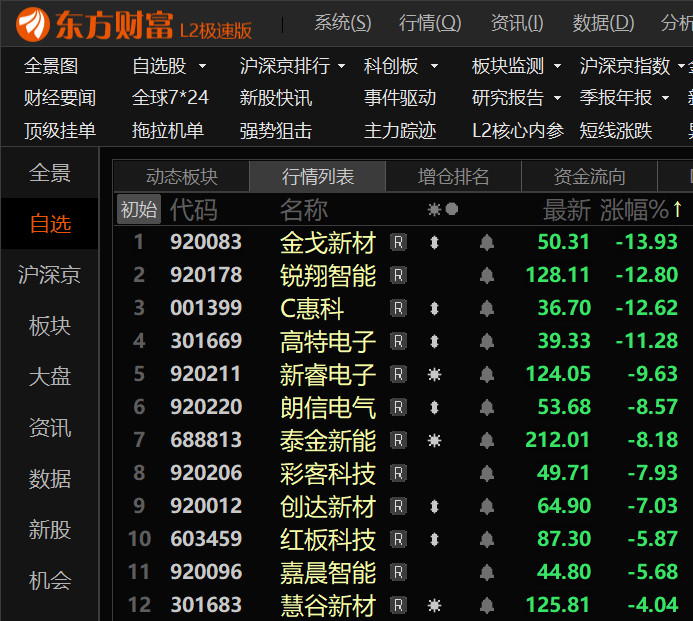Viewport: 693px width, 621px height.
Task: Click the alert bell for 创达新材
Action: (x=487, y=506)
